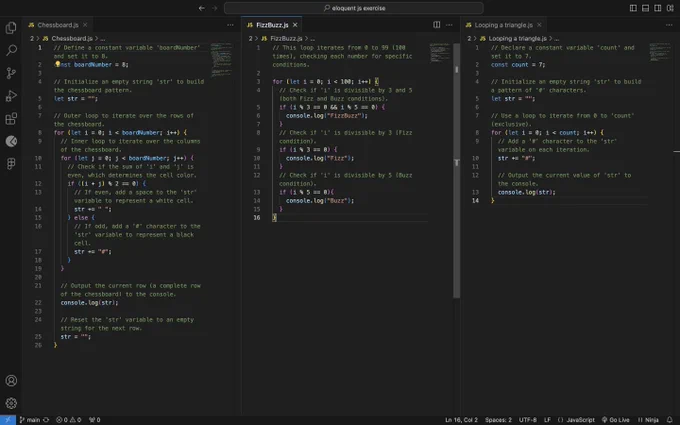Screen dimensions: 680x425
Task: Open notifications bell in status bar
Action: click(670, 420)
